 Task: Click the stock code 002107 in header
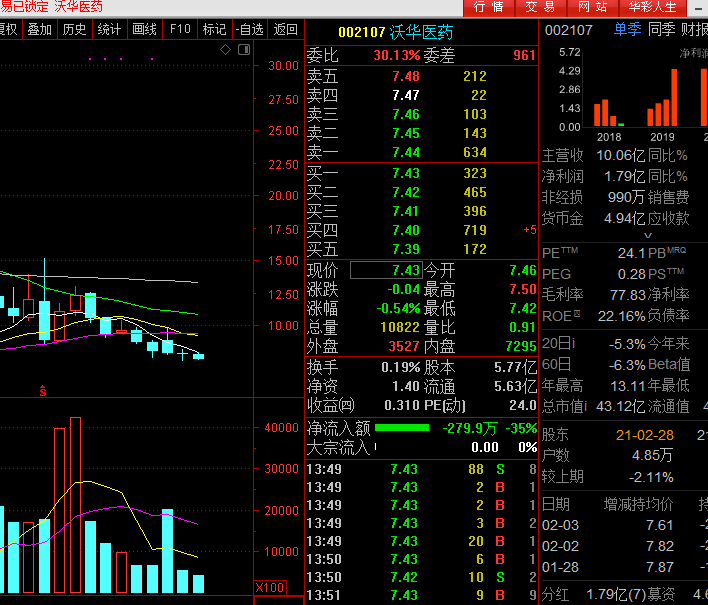362,32
